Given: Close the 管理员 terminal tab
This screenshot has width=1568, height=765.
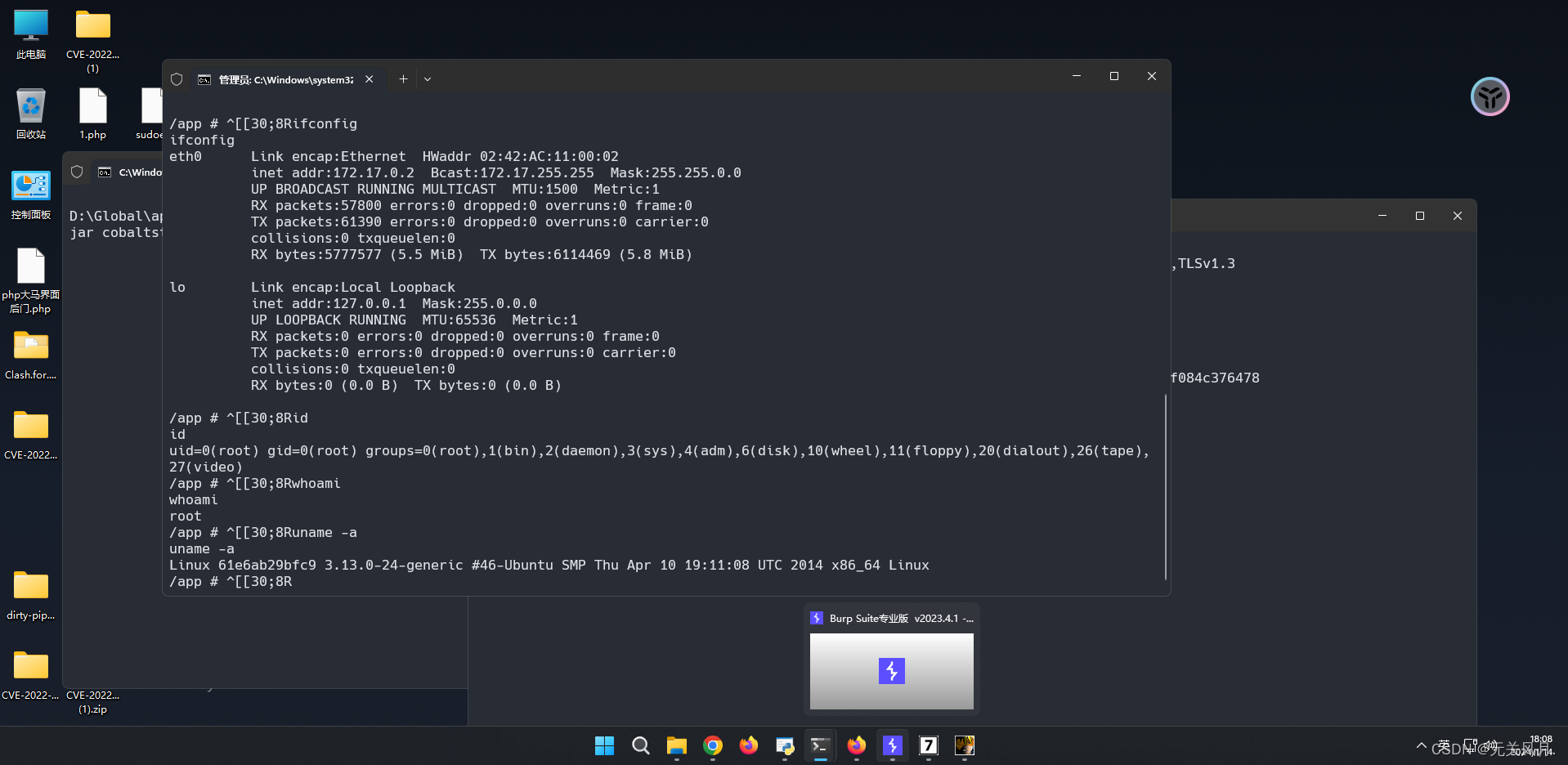Looking at the screenshot, I should pyautogui.click(x=370, y=79).
